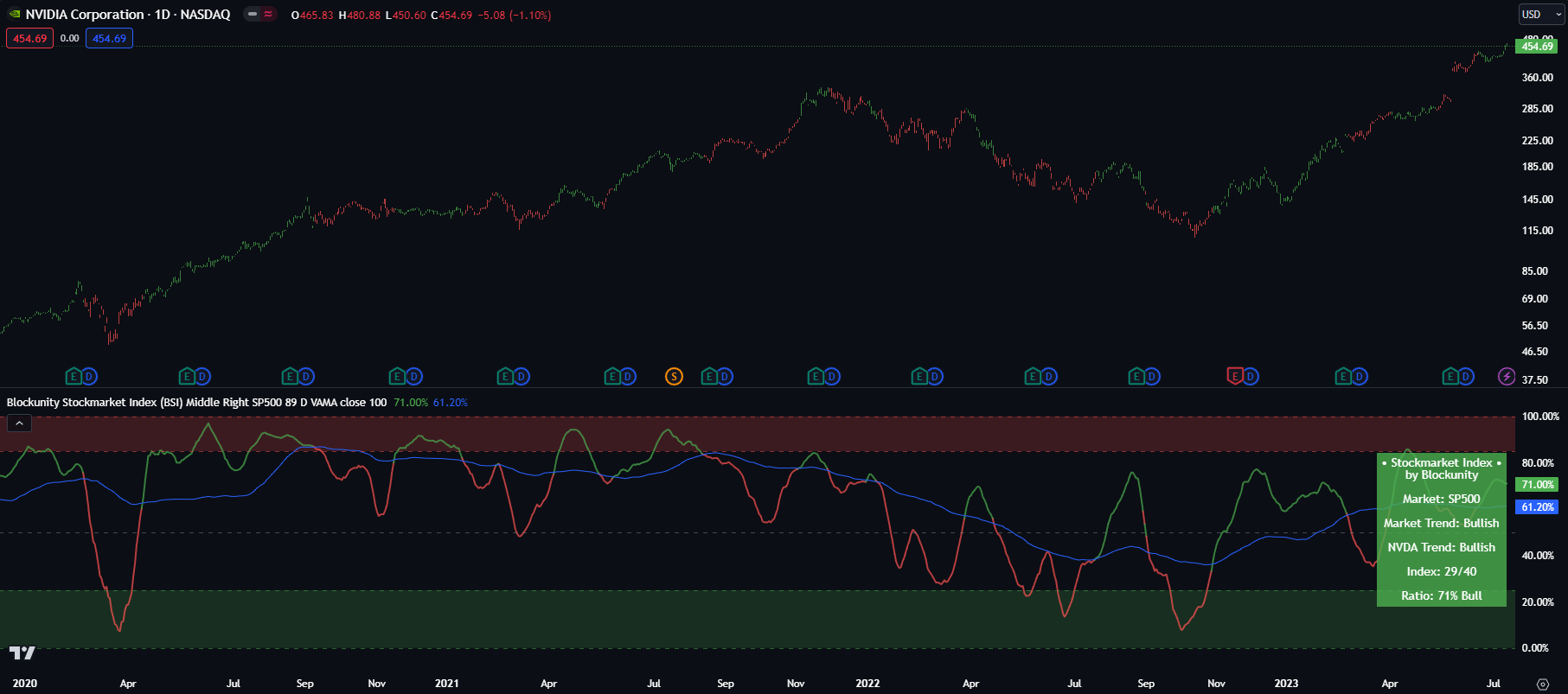Open the E earnings marker of August 2020
This screenshot has height=694, width=1568.
click(291, 376)
